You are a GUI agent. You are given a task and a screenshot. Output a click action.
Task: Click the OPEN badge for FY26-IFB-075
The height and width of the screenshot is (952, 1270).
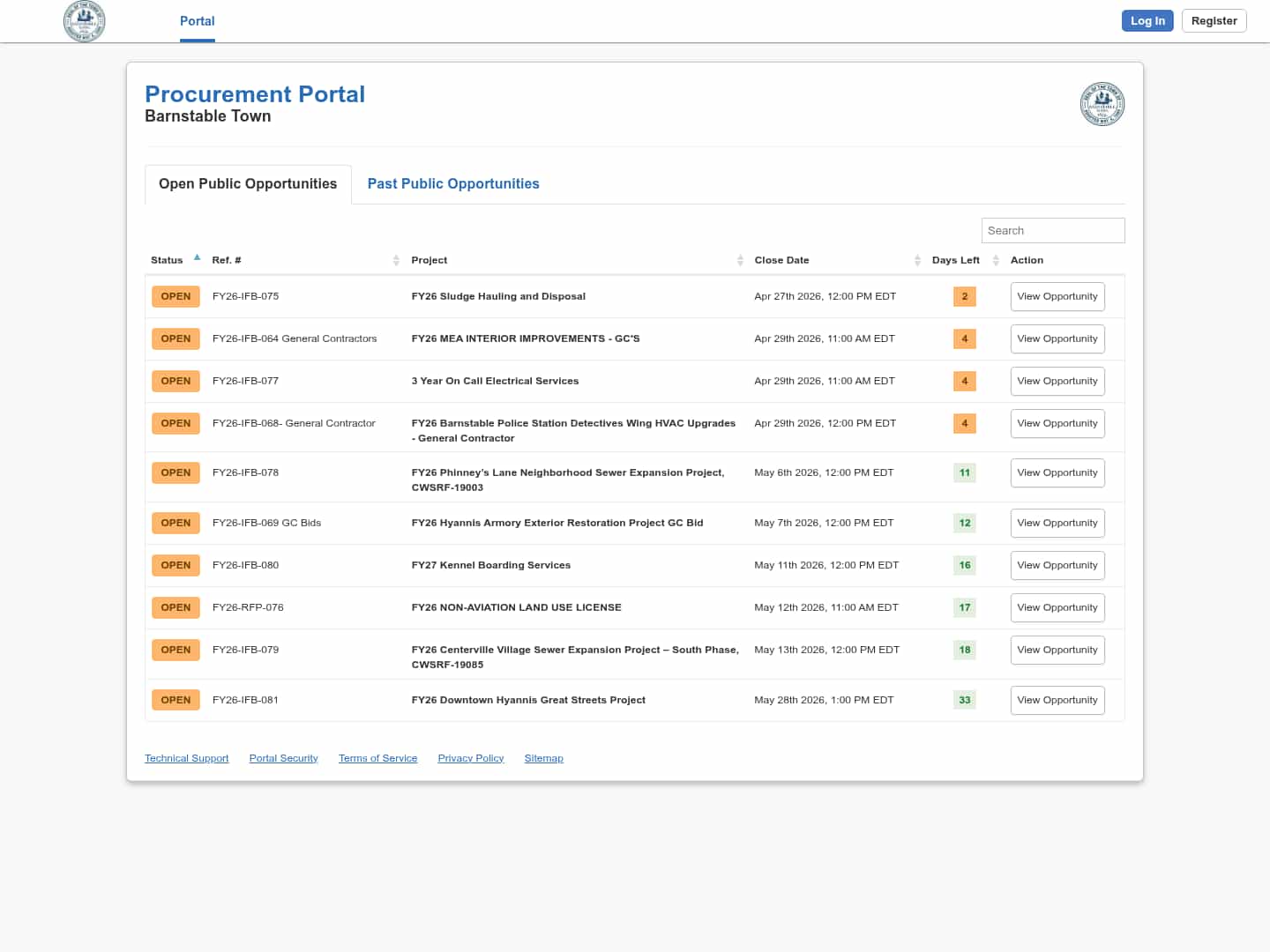coord(176,297)
